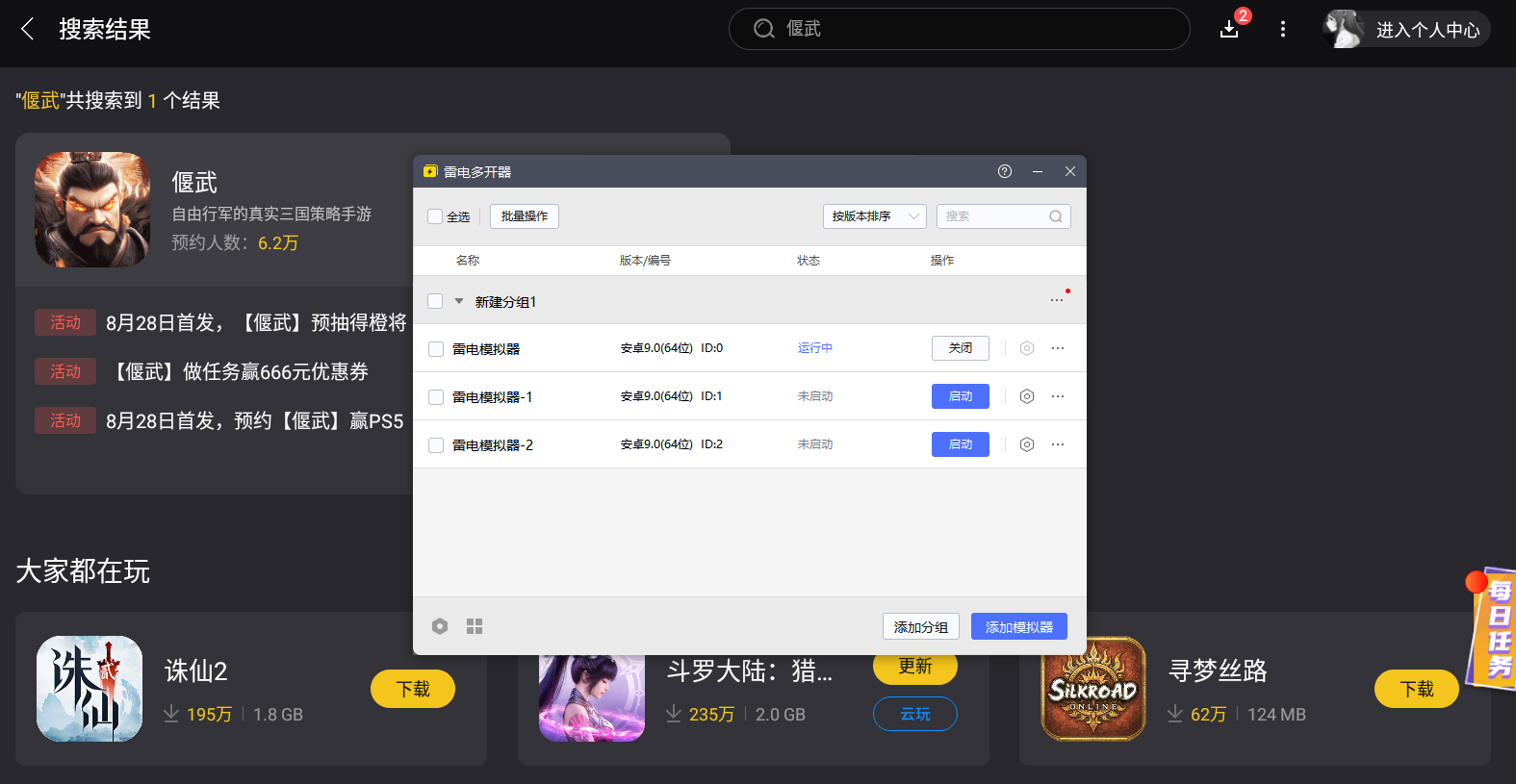The width and height of the screenshot is (1516, 784).
Task: Open more options for 雷电模拟器-2
Action: [x=1058, y=444]
